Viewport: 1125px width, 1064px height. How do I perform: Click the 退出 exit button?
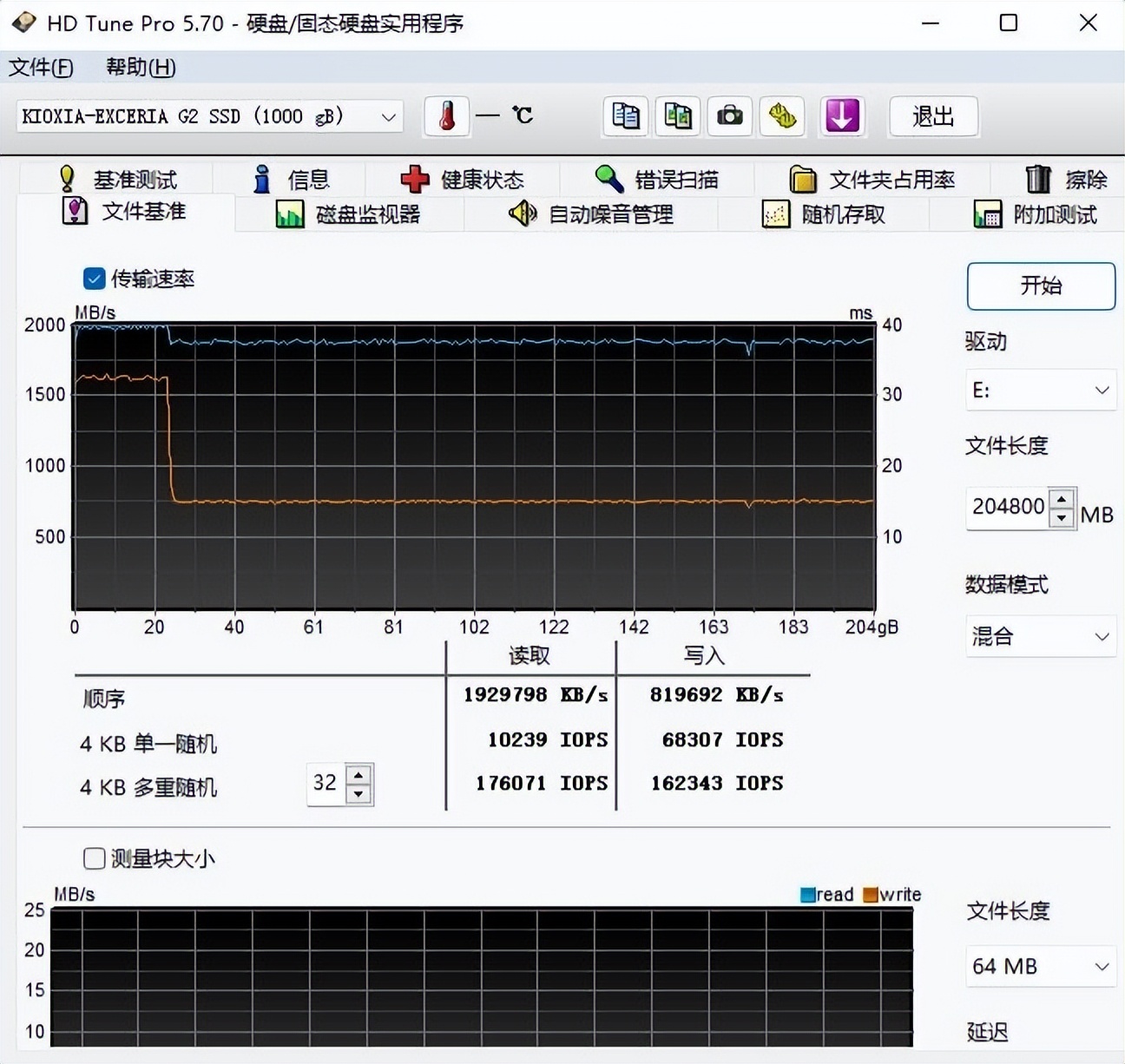933,115
